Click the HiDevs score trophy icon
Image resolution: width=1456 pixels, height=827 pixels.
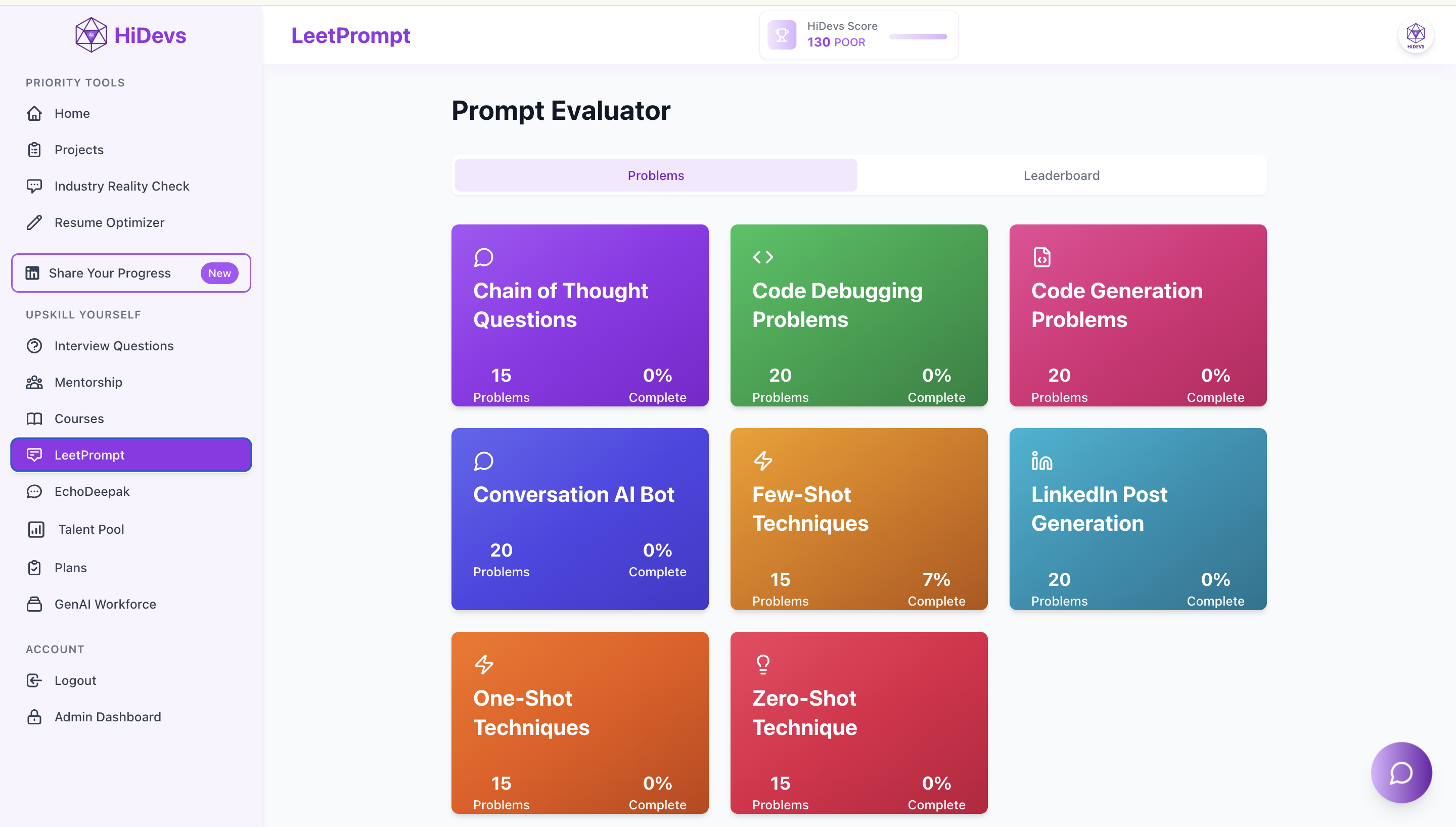(782, 35)
